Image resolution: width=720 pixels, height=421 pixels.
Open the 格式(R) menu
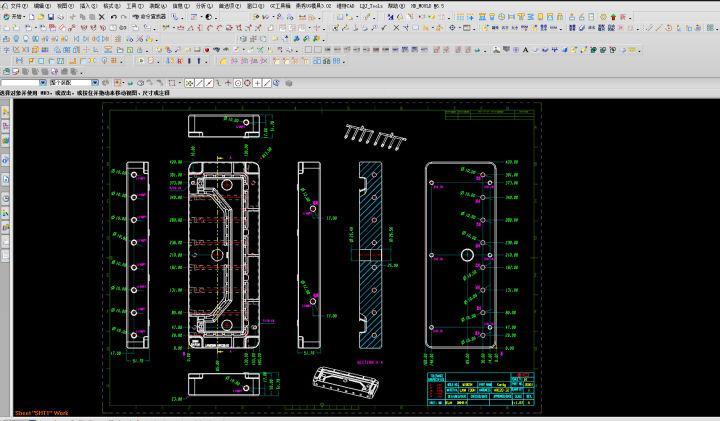tap(112, 6)
